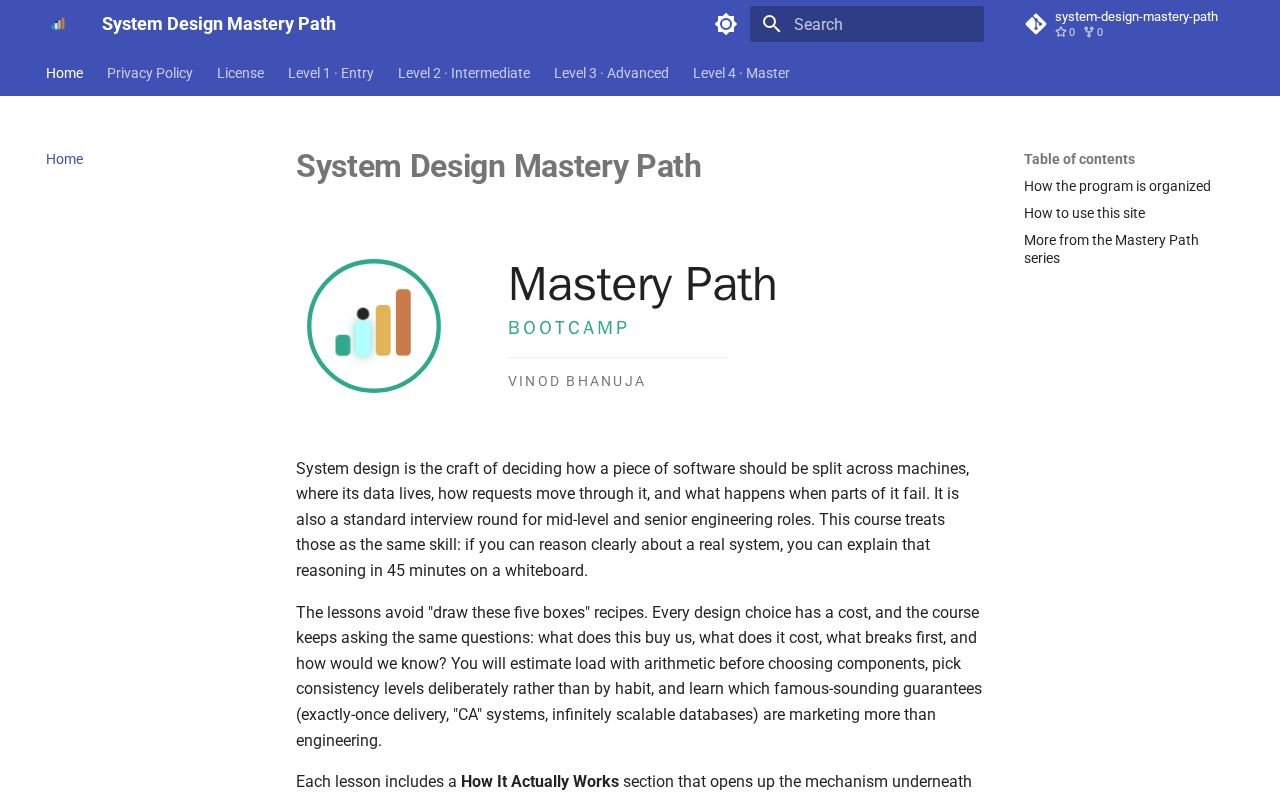Jump to More from the Mastery Path series
1280x800 pixels.
coord(1111,249)
